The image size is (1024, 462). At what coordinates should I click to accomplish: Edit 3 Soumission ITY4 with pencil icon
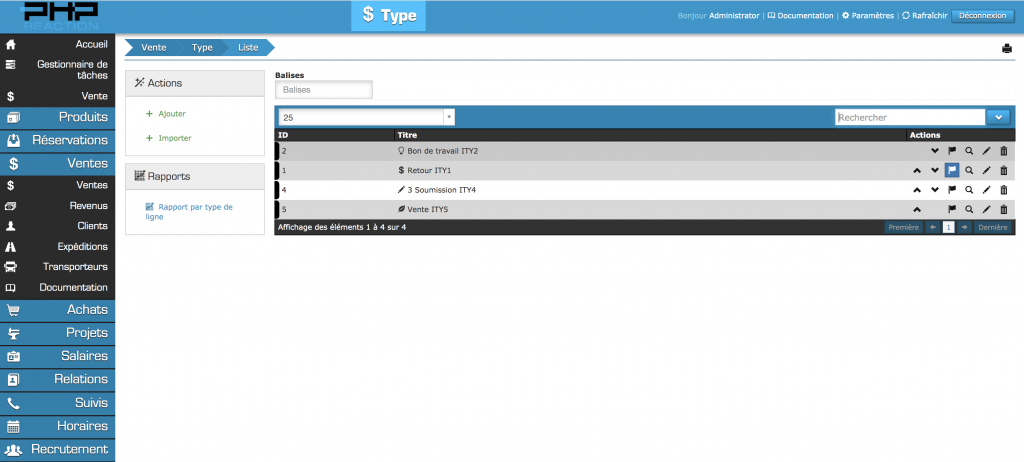pyautogui.click(x=986, y=190)
